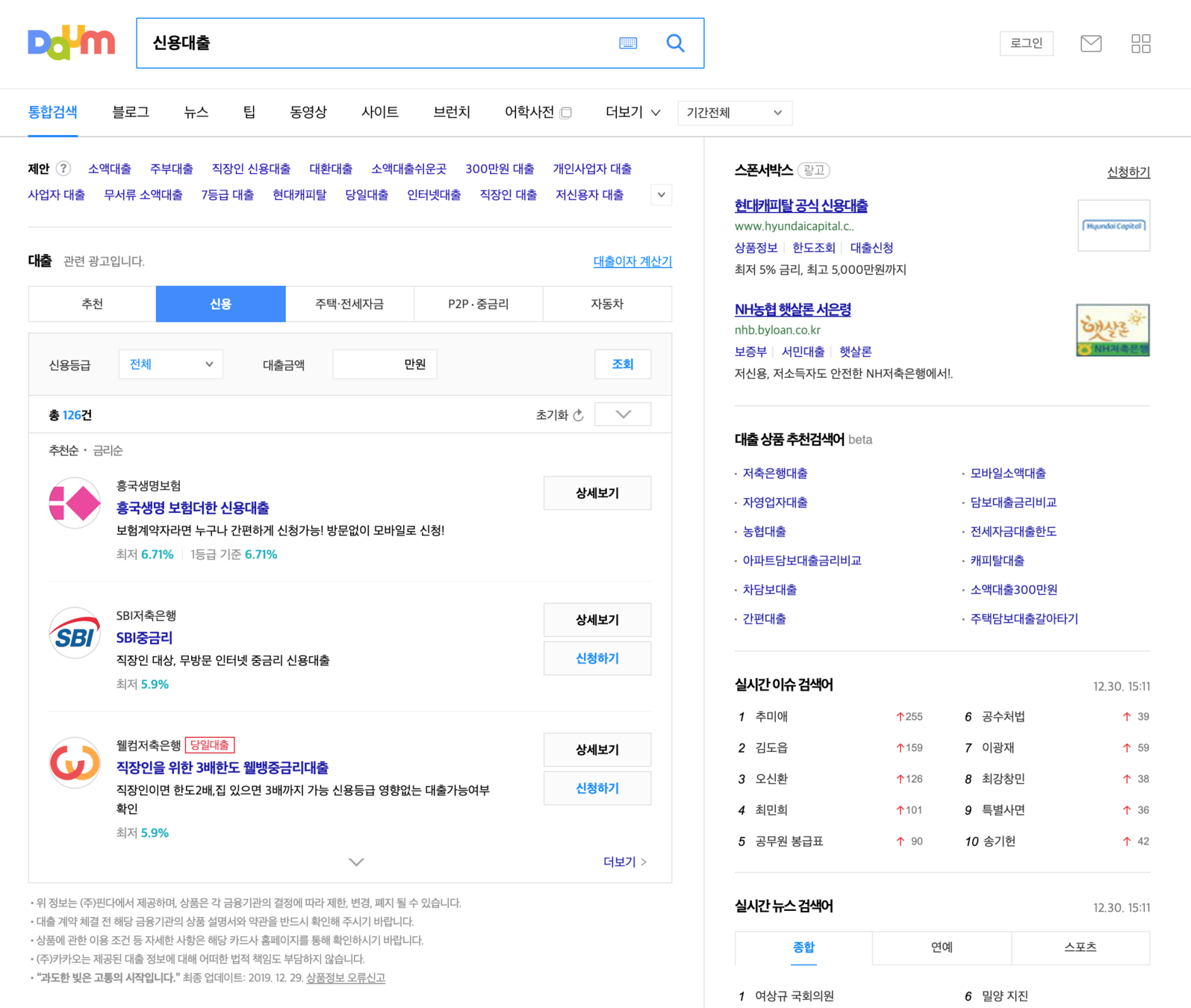Open the 흥국생명 보험더한 신용대출 title
This screenshot has width=1191, height=1008.
[193, 508]
